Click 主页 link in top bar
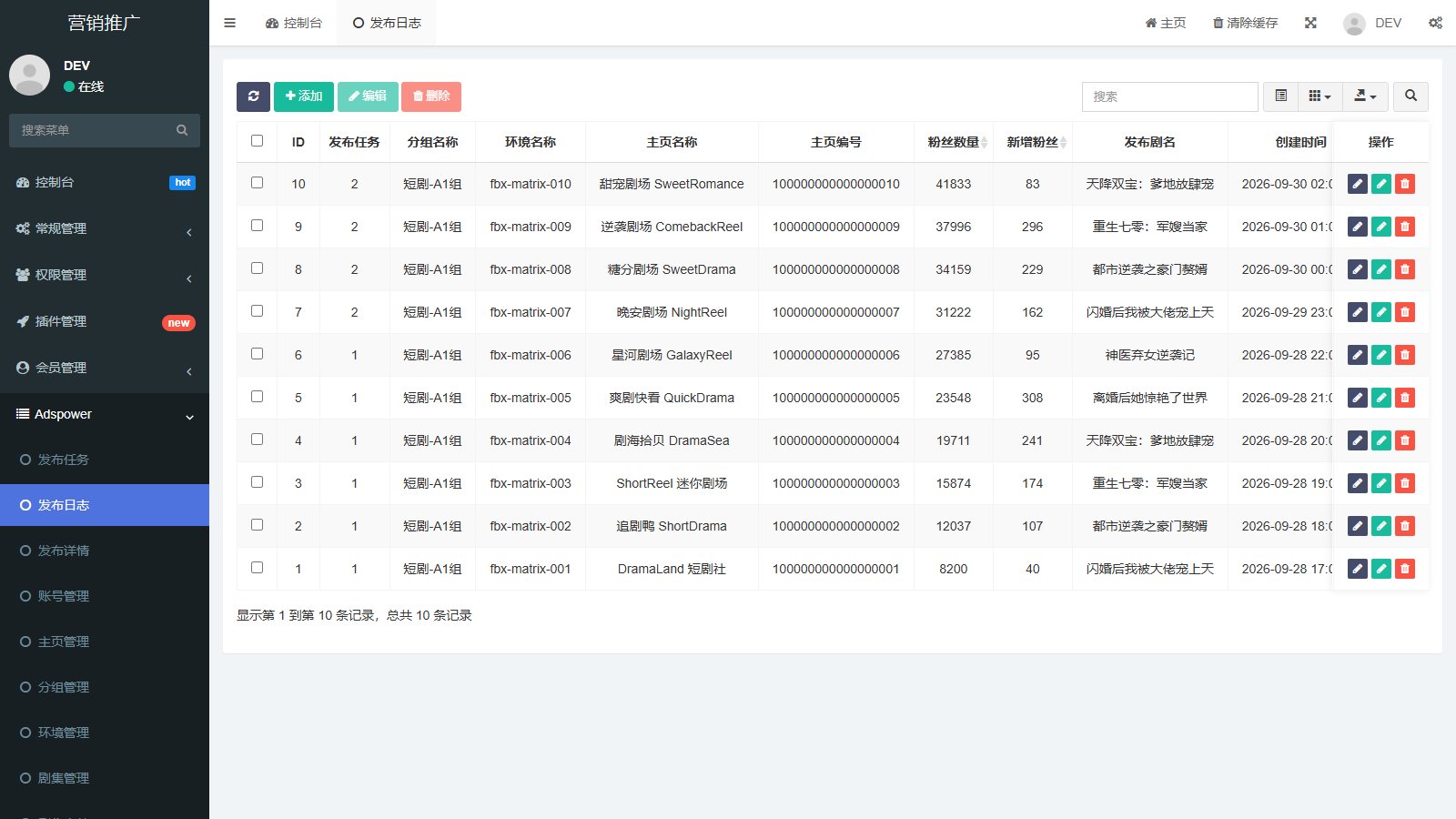Screen dimensions: 1456x819 pyautogui.click(x=1166, y=23)
